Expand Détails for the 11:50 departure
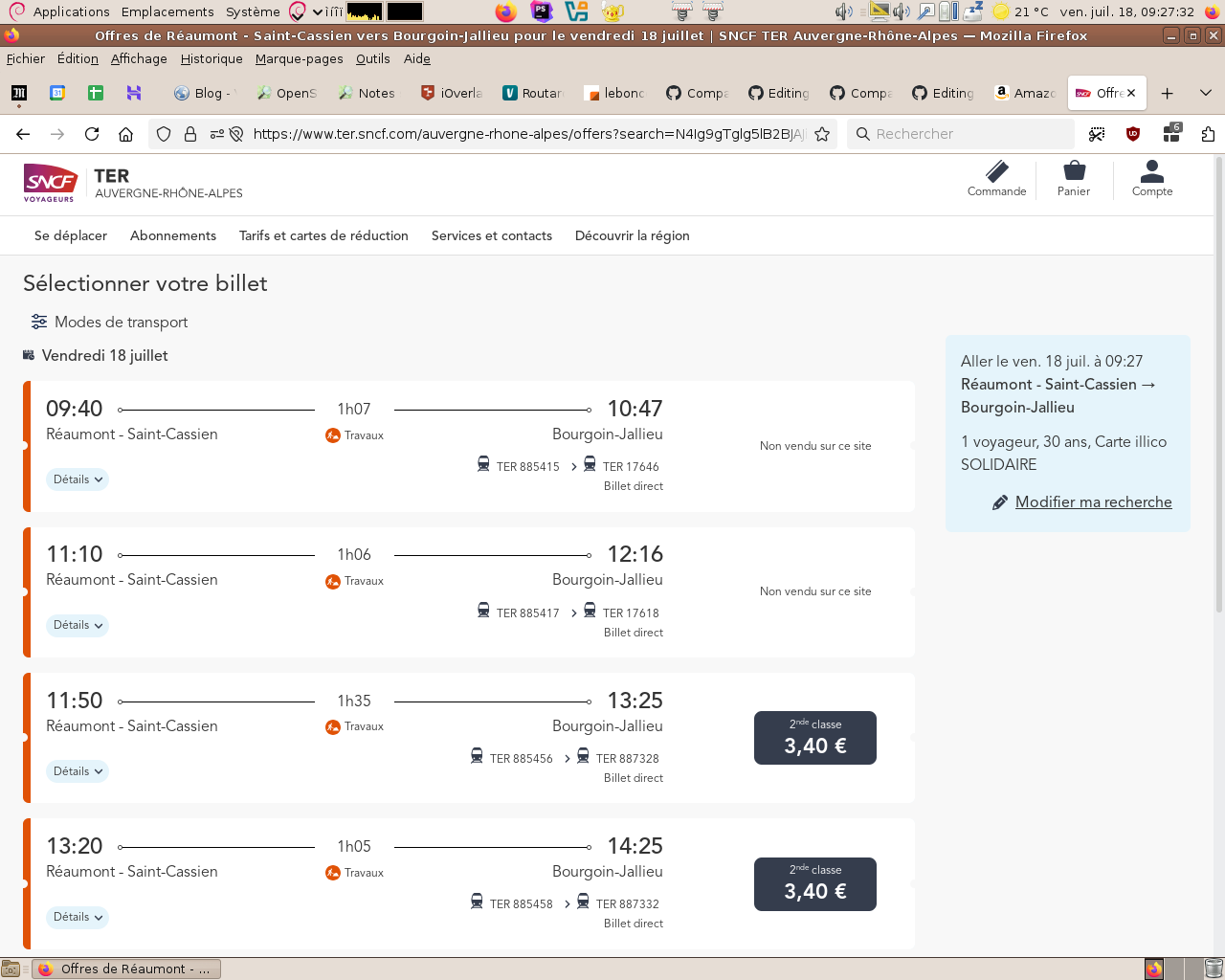The image size is (1225, 980). point(78,771)
